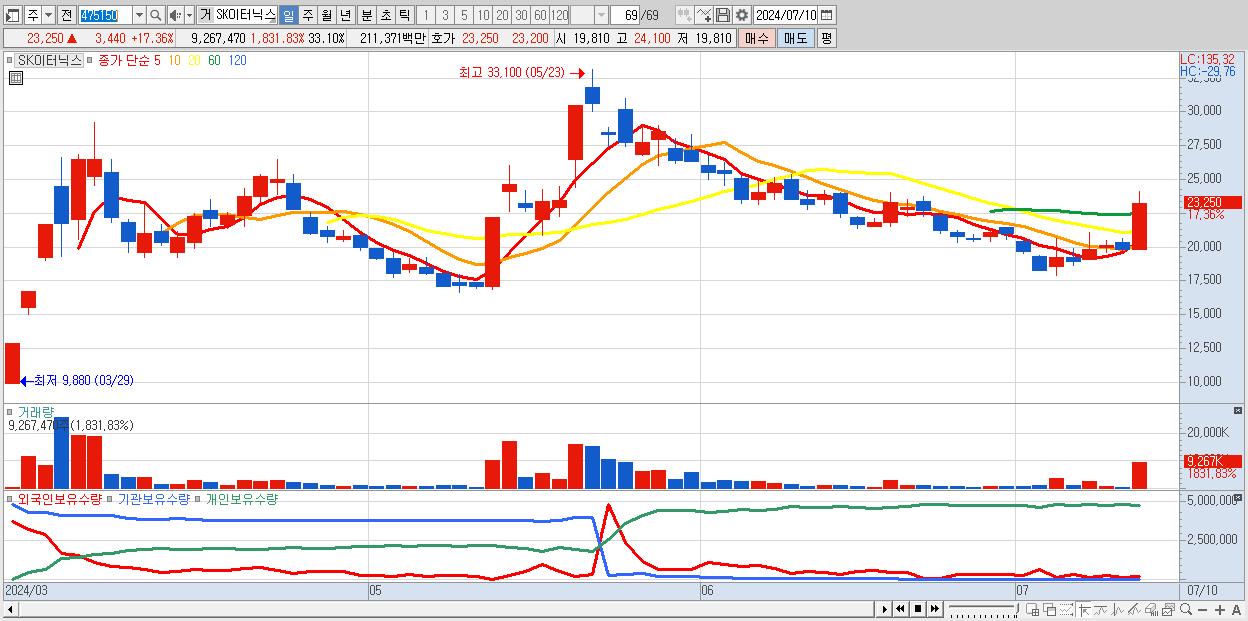This screenshot has height=621, width=1248.
Task: Select the 년 yearly period tab
Action: (345, 15)
